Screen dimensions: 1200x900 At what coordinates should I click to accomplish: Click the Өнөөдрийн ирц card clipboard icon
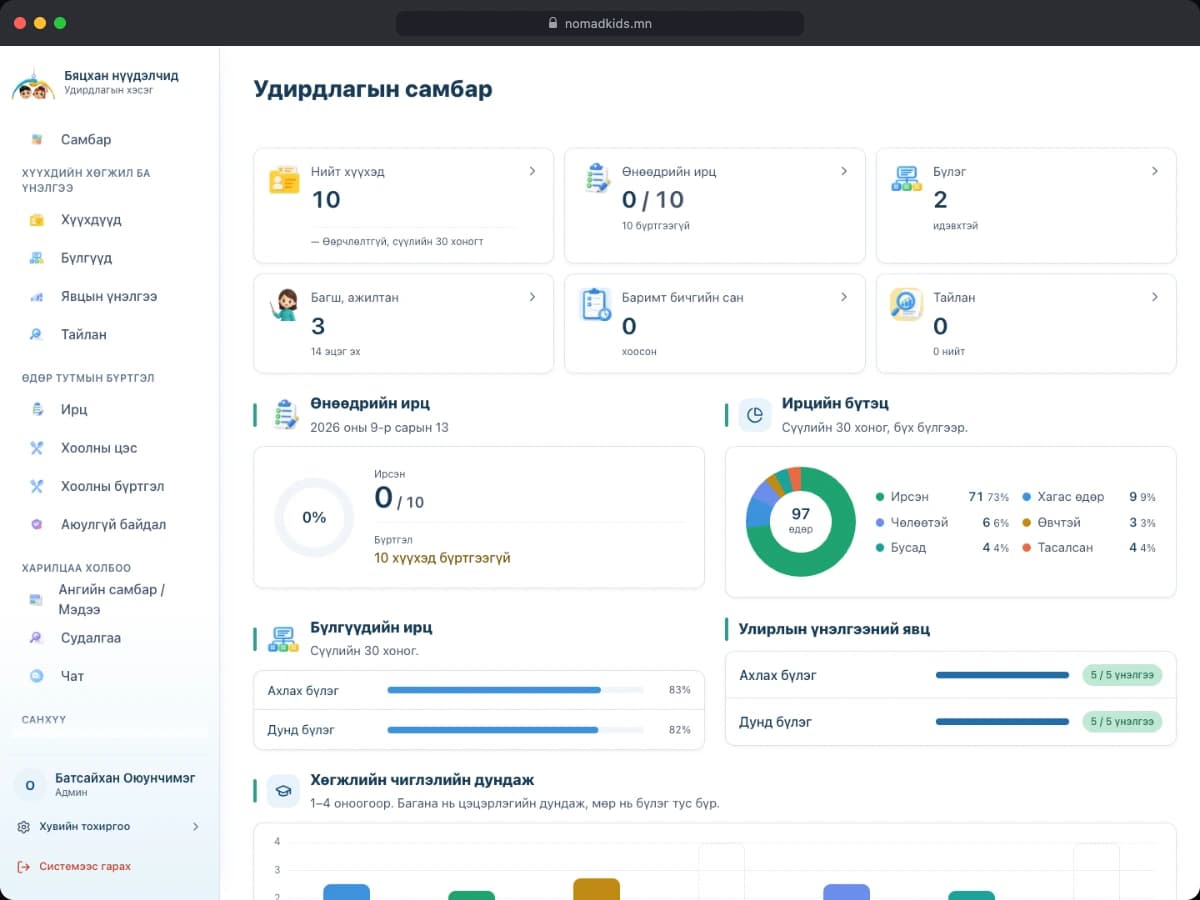click(x=597, y=179)
